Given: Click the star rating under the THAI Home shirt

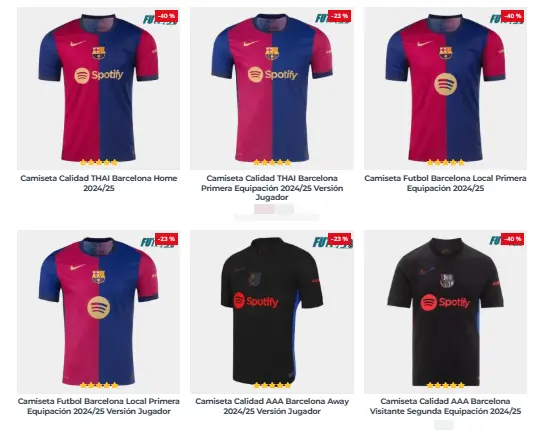Looking at the screenshot, I should tap(99, 163).
